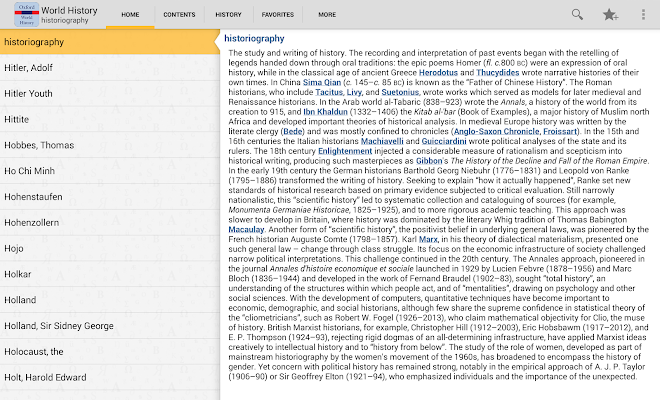
Task: Follow the Thucydides link
Action: 498,72
